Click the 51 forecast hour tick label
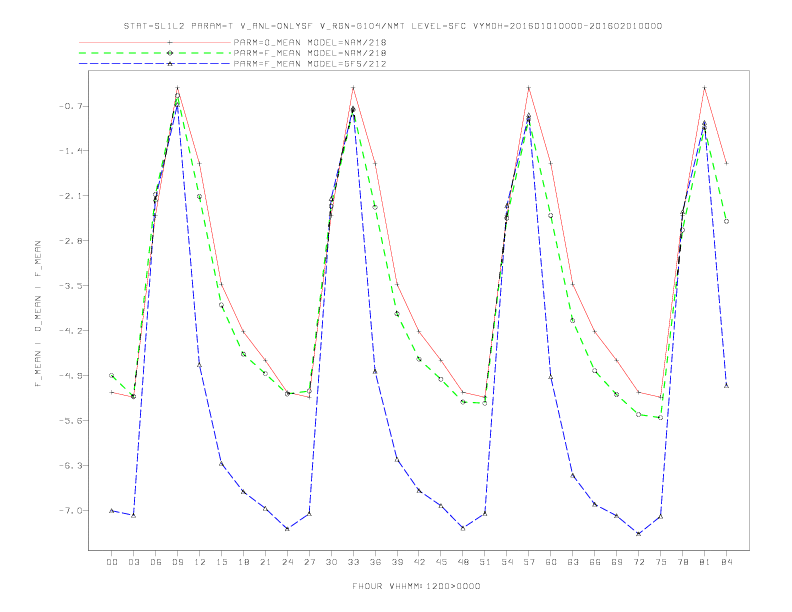792x612 pixels. point(485,562)
